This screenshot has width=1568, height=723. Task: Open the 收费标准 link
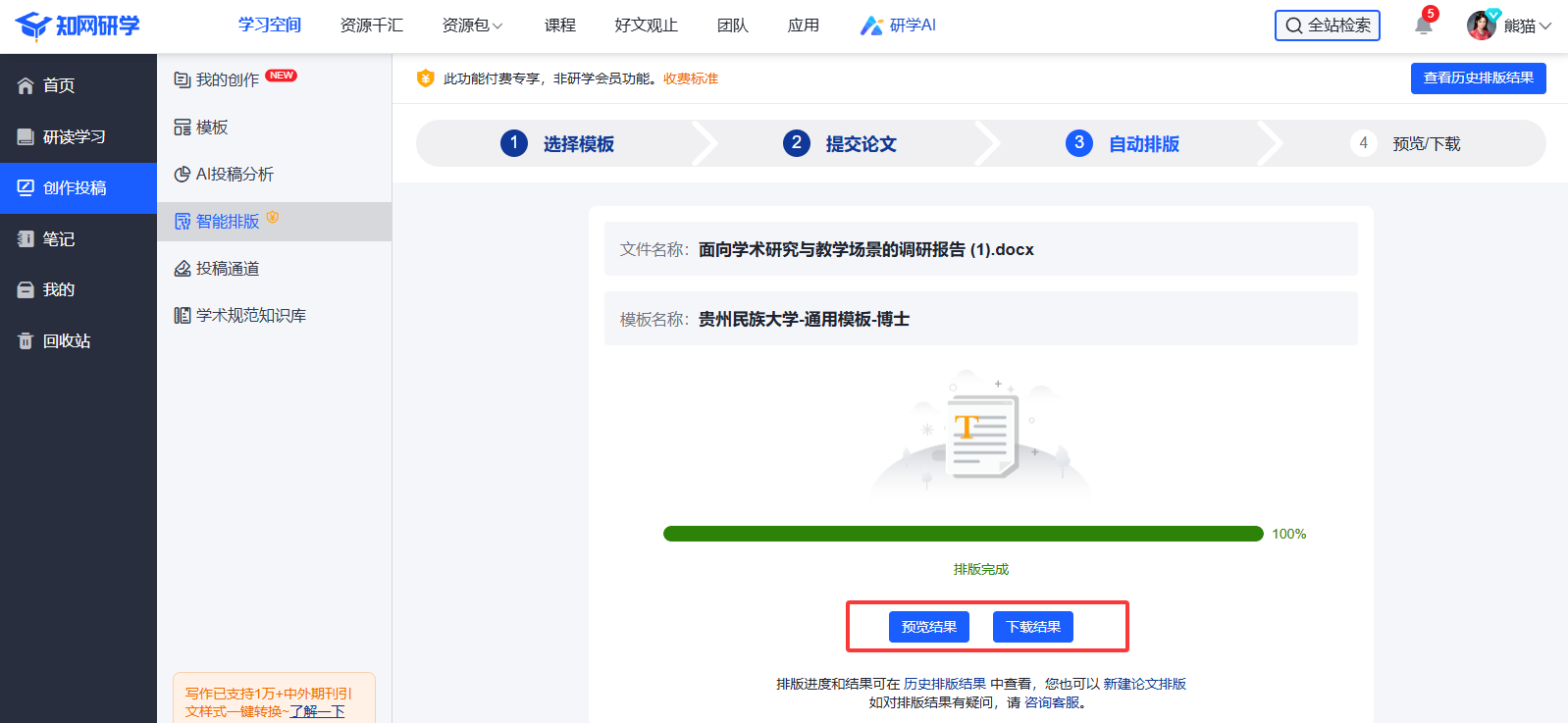coord(691,78)
